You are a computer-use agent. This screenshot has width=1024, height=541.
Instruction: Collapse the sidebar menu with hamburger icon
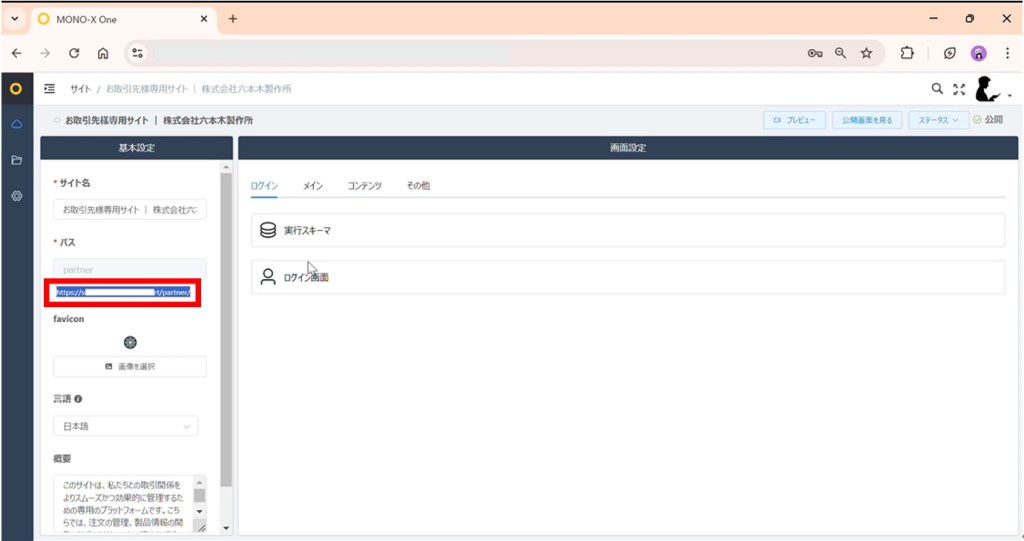(x=50, y=89)
